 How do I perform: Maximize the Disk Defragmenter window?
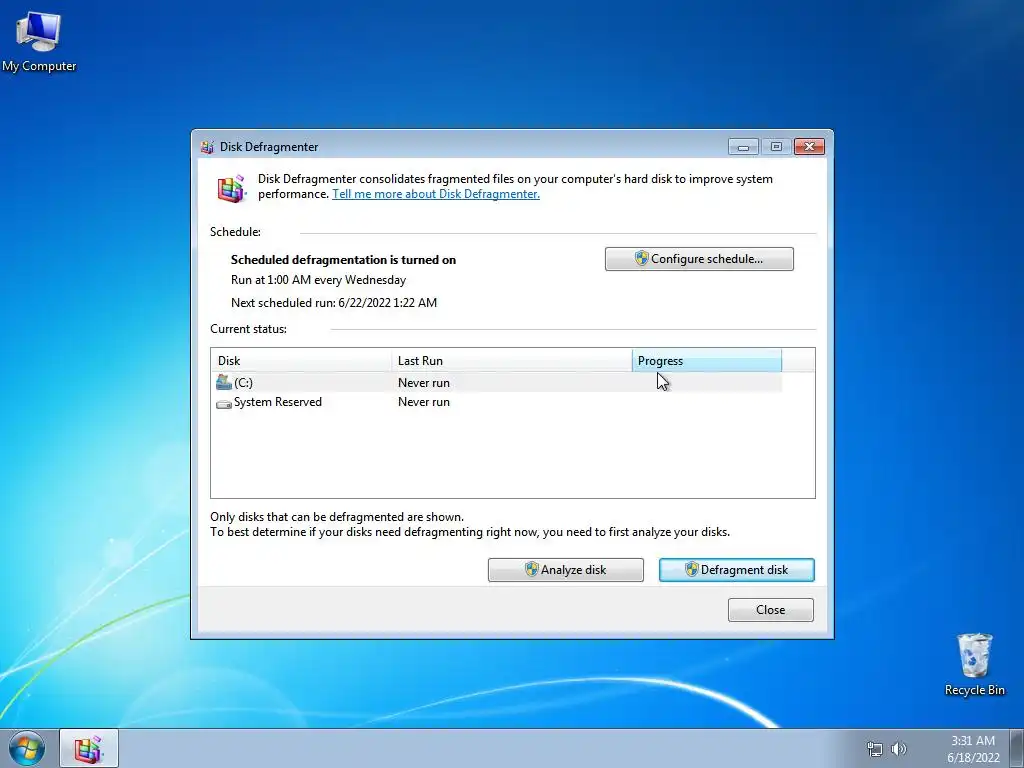[776, 147]
